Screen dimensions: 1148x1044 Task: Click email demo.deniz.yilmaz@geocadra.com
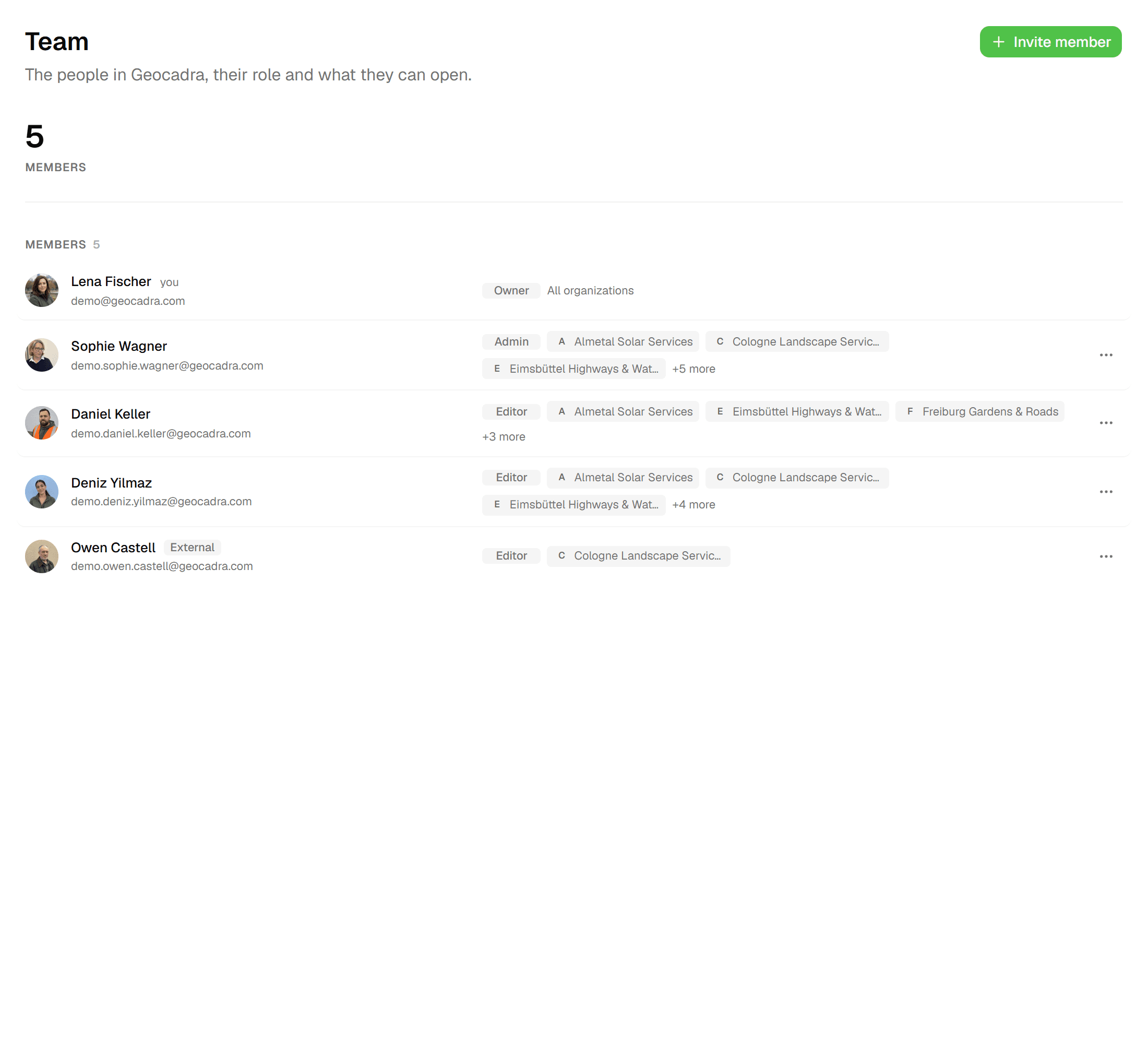coord(161,501)
